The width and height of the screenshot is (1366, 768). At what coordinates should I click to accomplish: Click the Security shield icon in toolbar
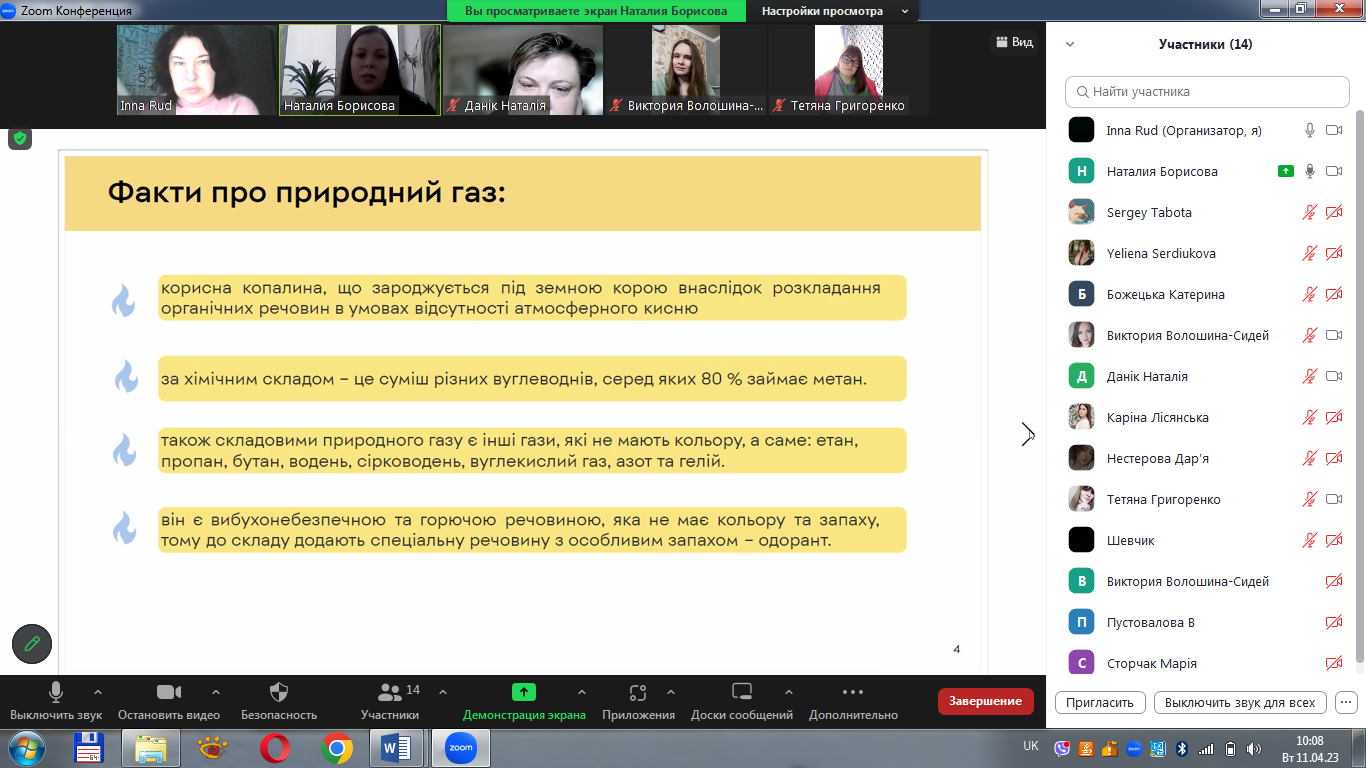[279, 692]
